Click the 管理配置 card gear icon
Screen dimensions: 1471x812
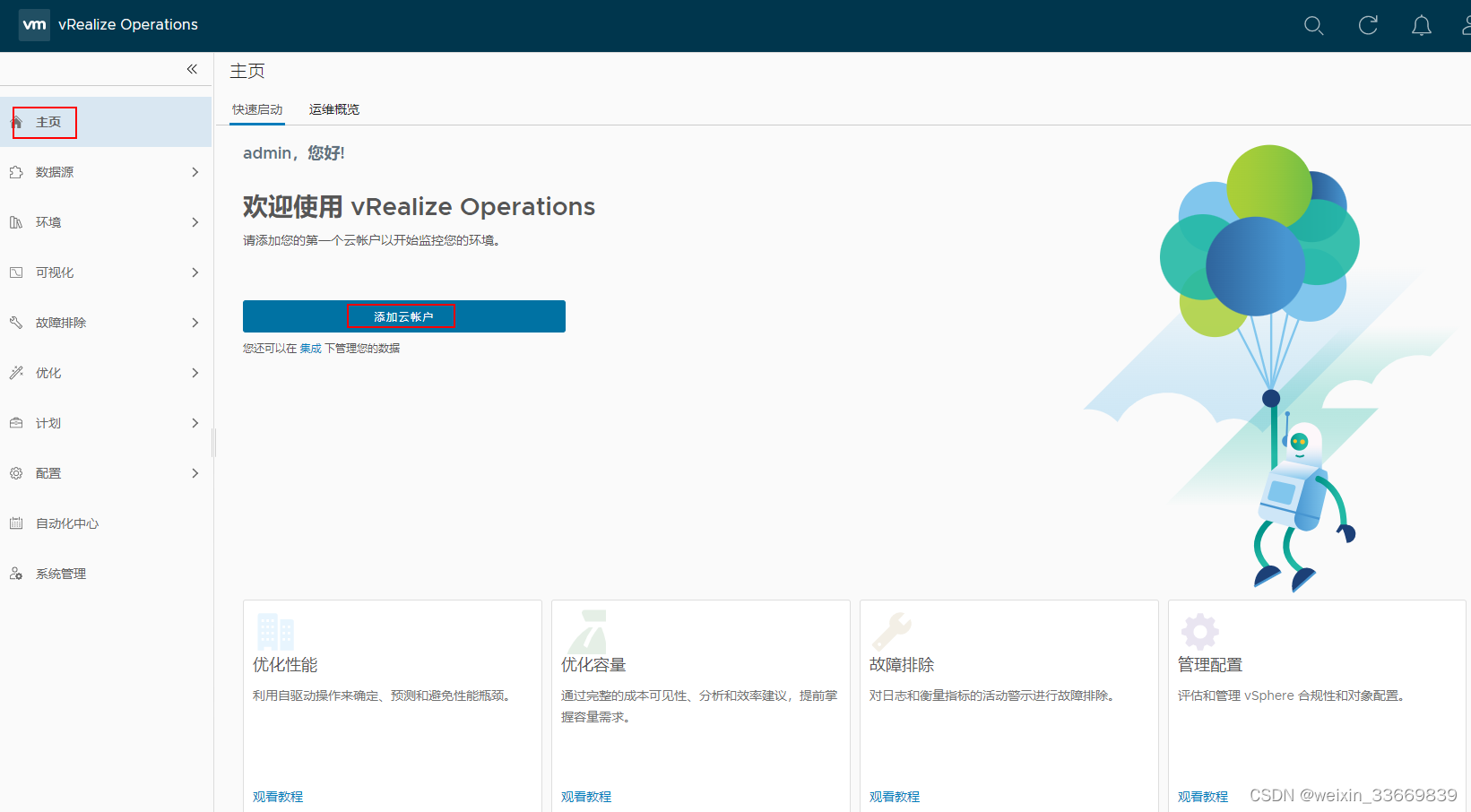tap(1200, 631)
